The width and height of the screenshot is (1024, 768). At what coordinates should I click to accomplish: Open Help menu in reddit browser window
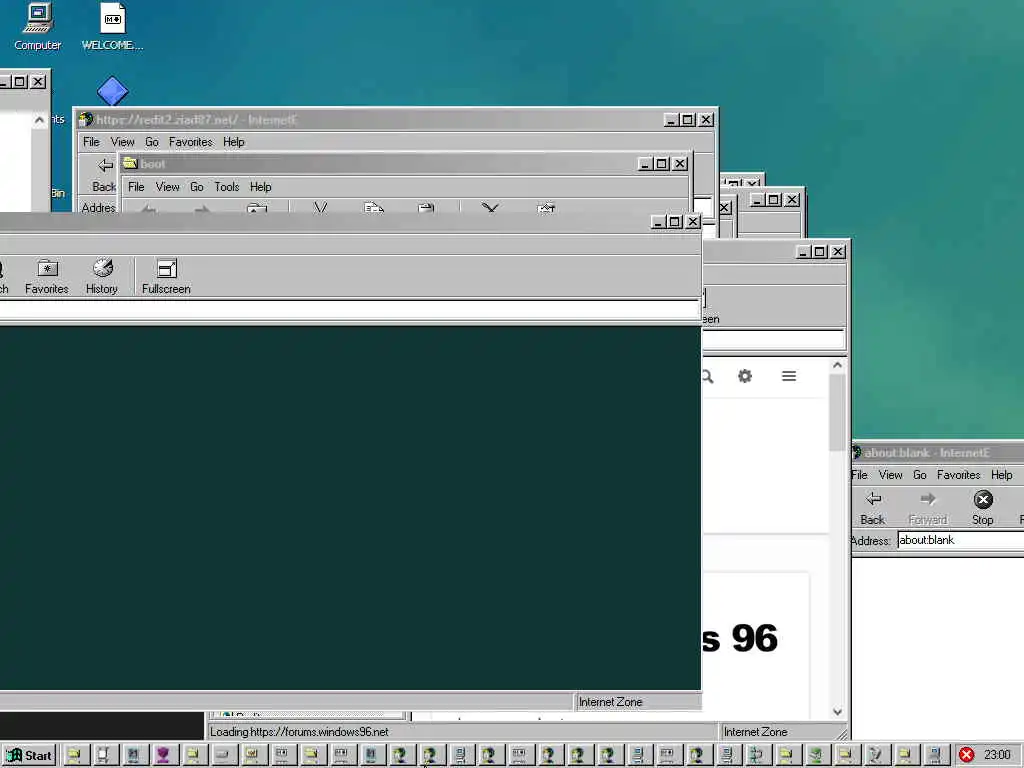(x=233, y=142)
